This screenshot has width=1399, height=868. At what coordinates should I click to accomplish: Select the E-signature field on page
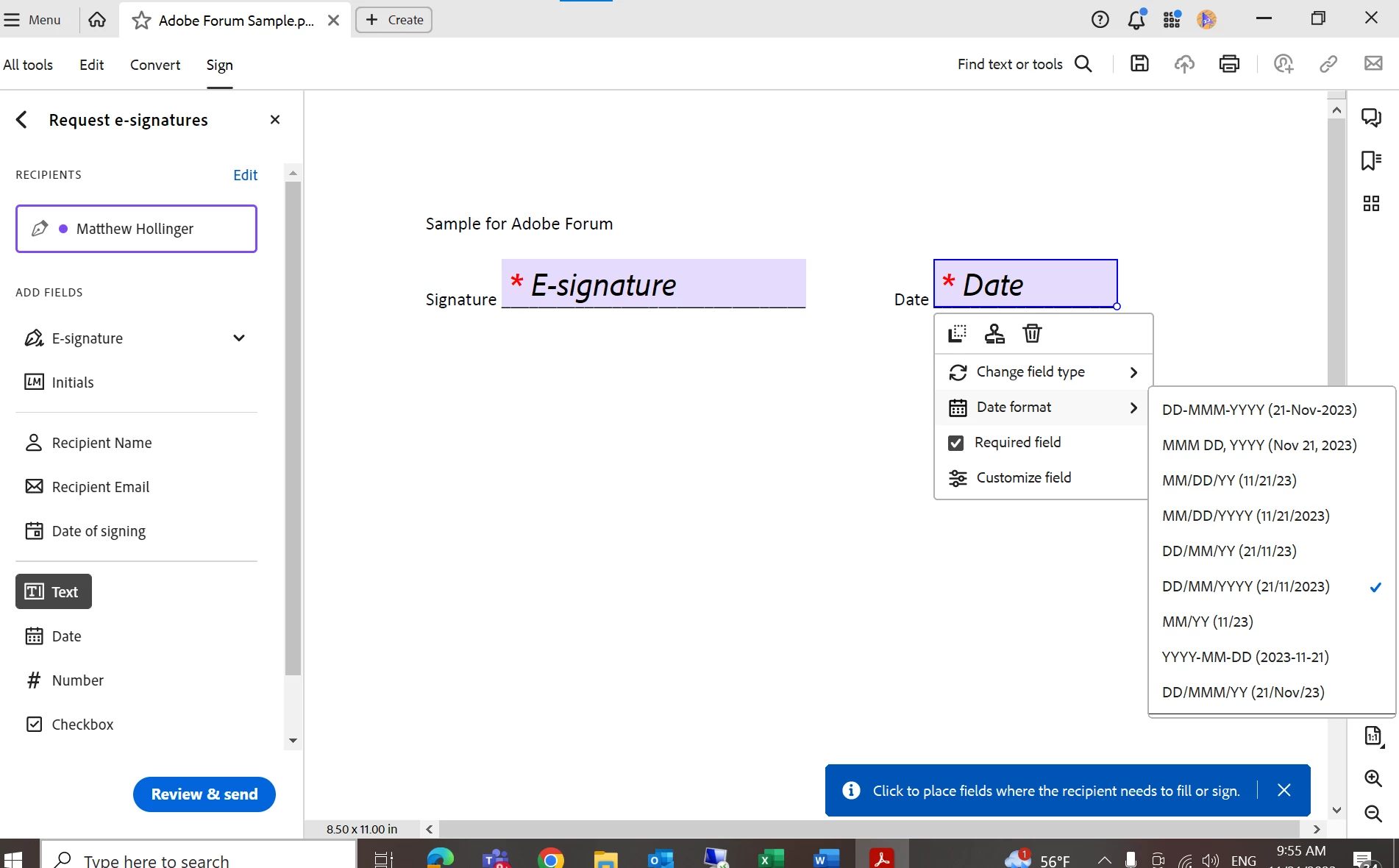click(653, 284)
